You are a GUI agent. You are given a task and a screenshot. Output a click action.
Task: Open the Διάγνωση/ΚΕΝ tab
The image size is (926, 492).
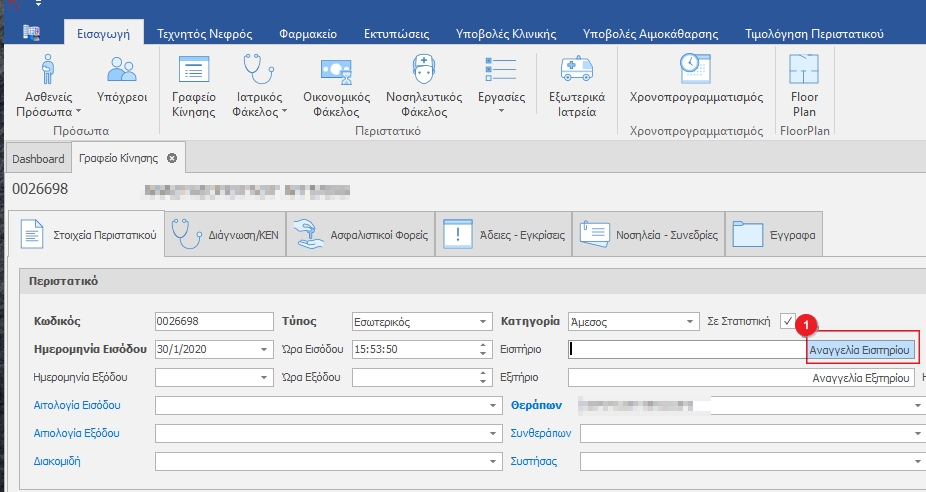click(x=226, y=236)
